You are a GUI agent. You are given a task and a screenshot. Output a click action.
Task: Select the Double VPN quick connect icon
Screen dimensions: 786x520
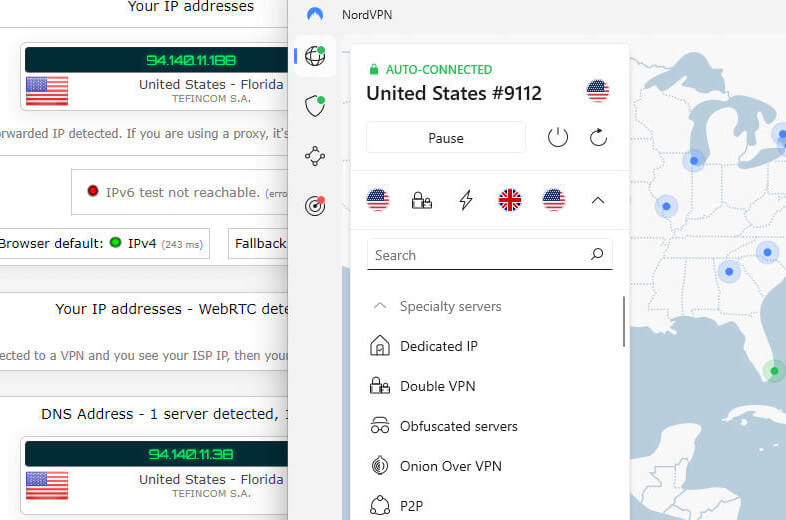(422, 201)
